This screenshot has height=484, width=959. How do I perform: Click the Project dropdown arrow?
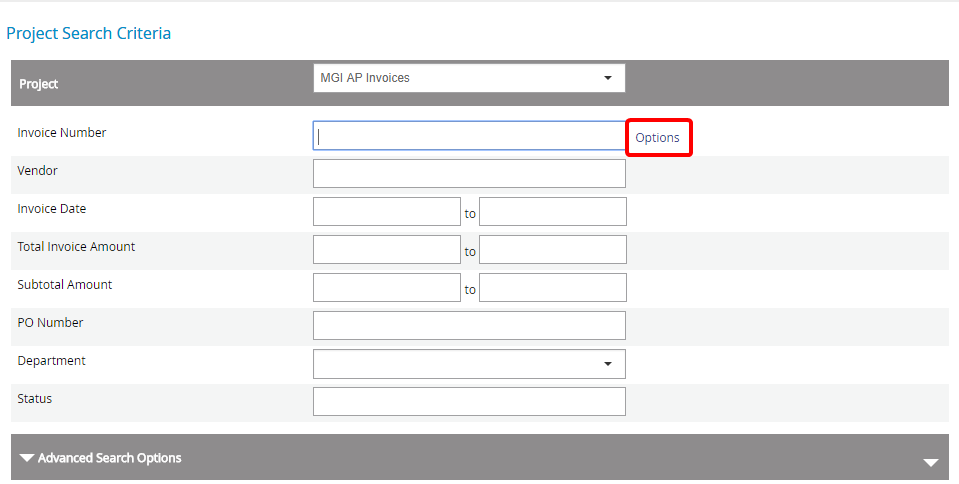(x=608, y=78)
